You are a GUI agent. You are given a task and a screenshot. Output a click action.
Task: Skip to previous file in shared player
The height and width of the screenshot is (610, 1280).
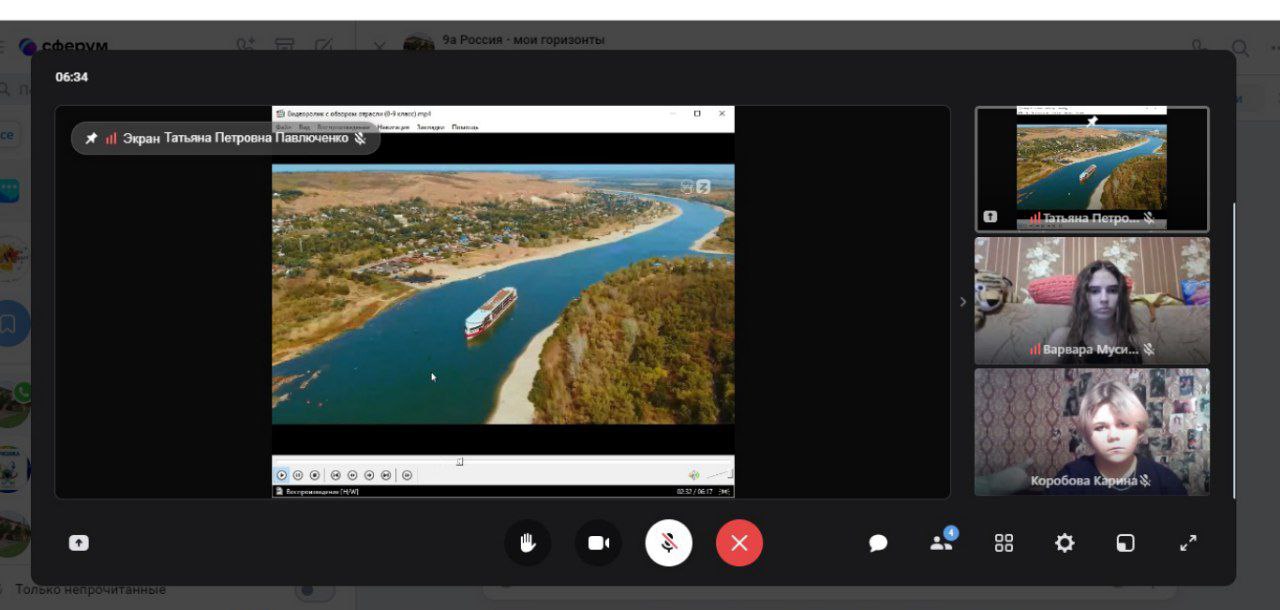tap(336, 475)
